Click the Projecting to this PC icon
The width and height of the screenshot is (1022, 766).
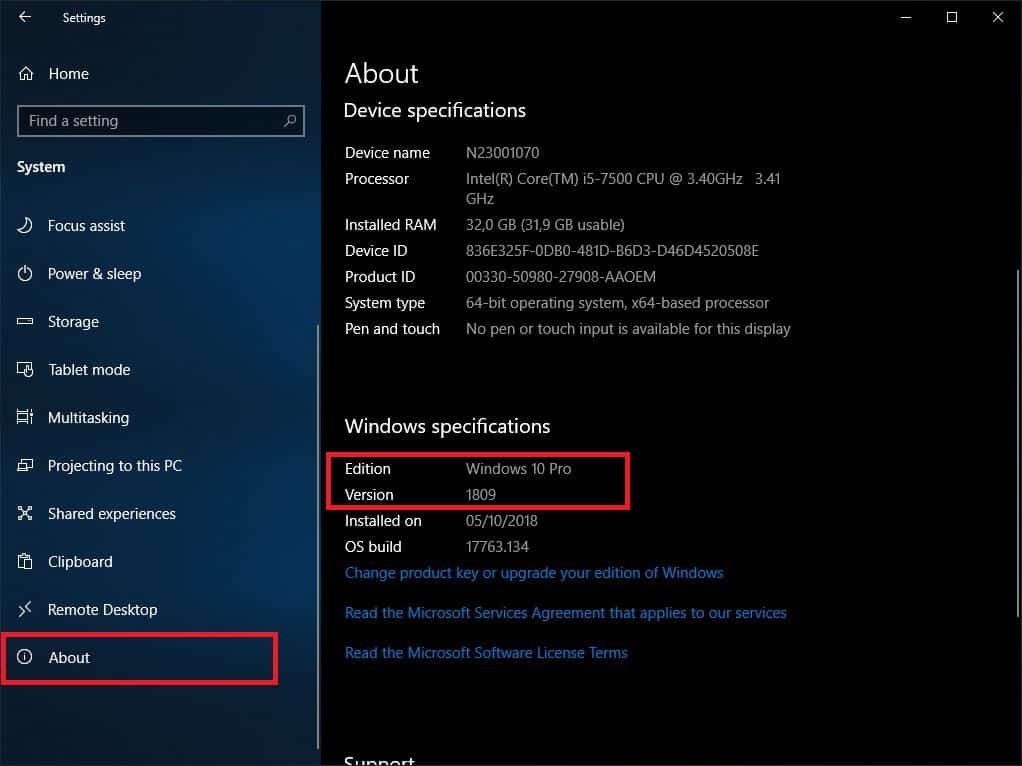pyautogui.click(x=25, y=465)
